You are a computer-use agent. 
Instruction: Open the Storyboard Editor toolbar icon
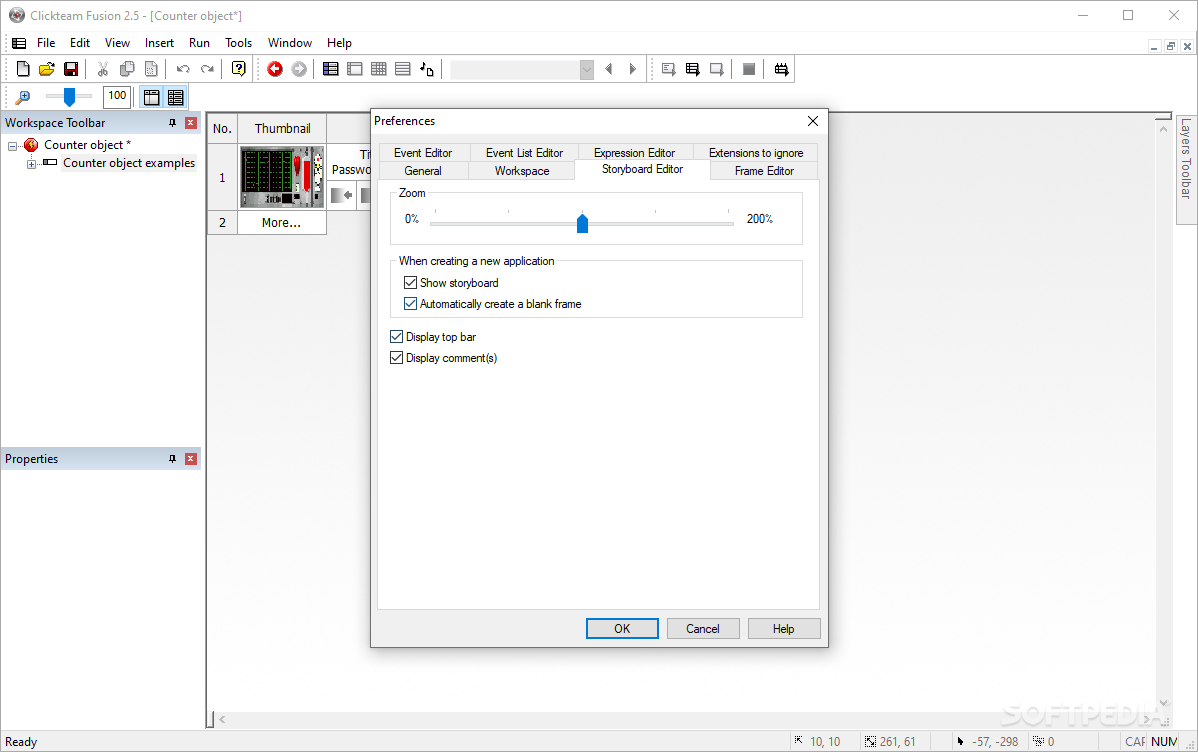(330, 69)
